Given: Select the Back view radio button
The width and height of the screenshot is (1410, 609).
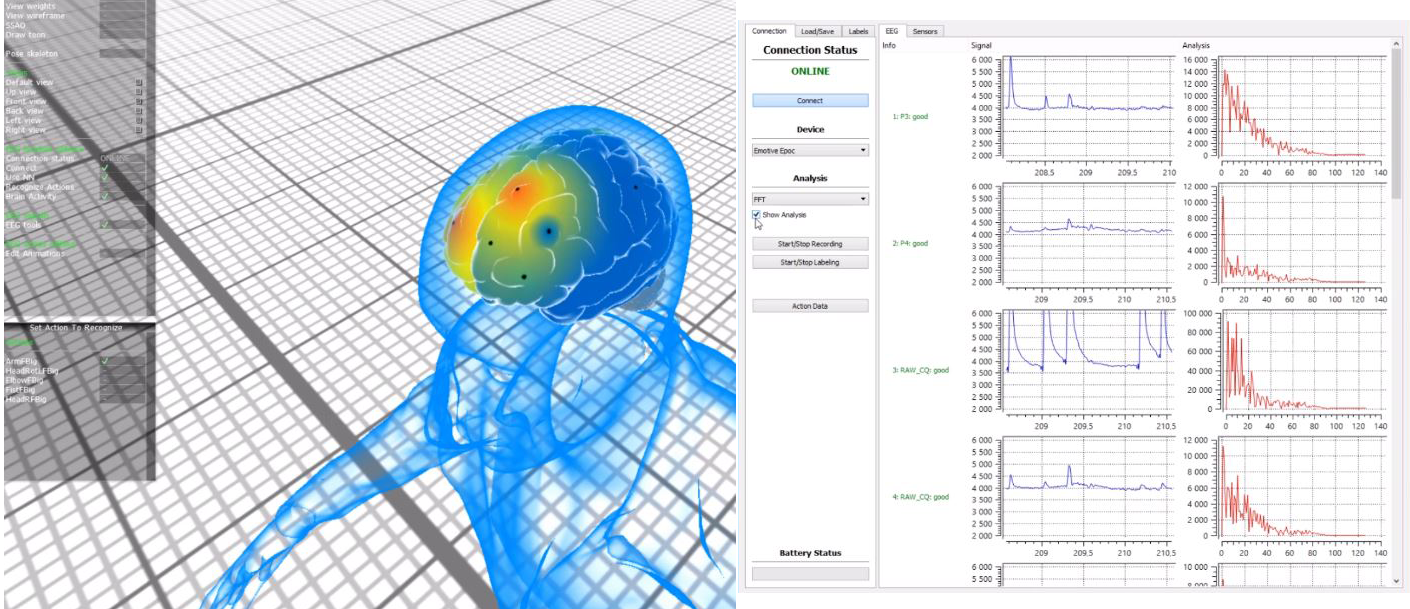Looking at the screenshot, I should [139, 111].
